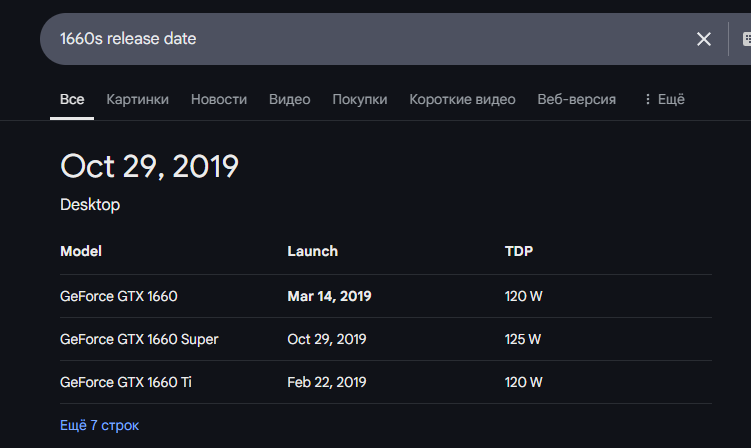Click the 'Feb 22, 2019' launch date
This screenshot has height=448, width=751.
tap(327, 382)
